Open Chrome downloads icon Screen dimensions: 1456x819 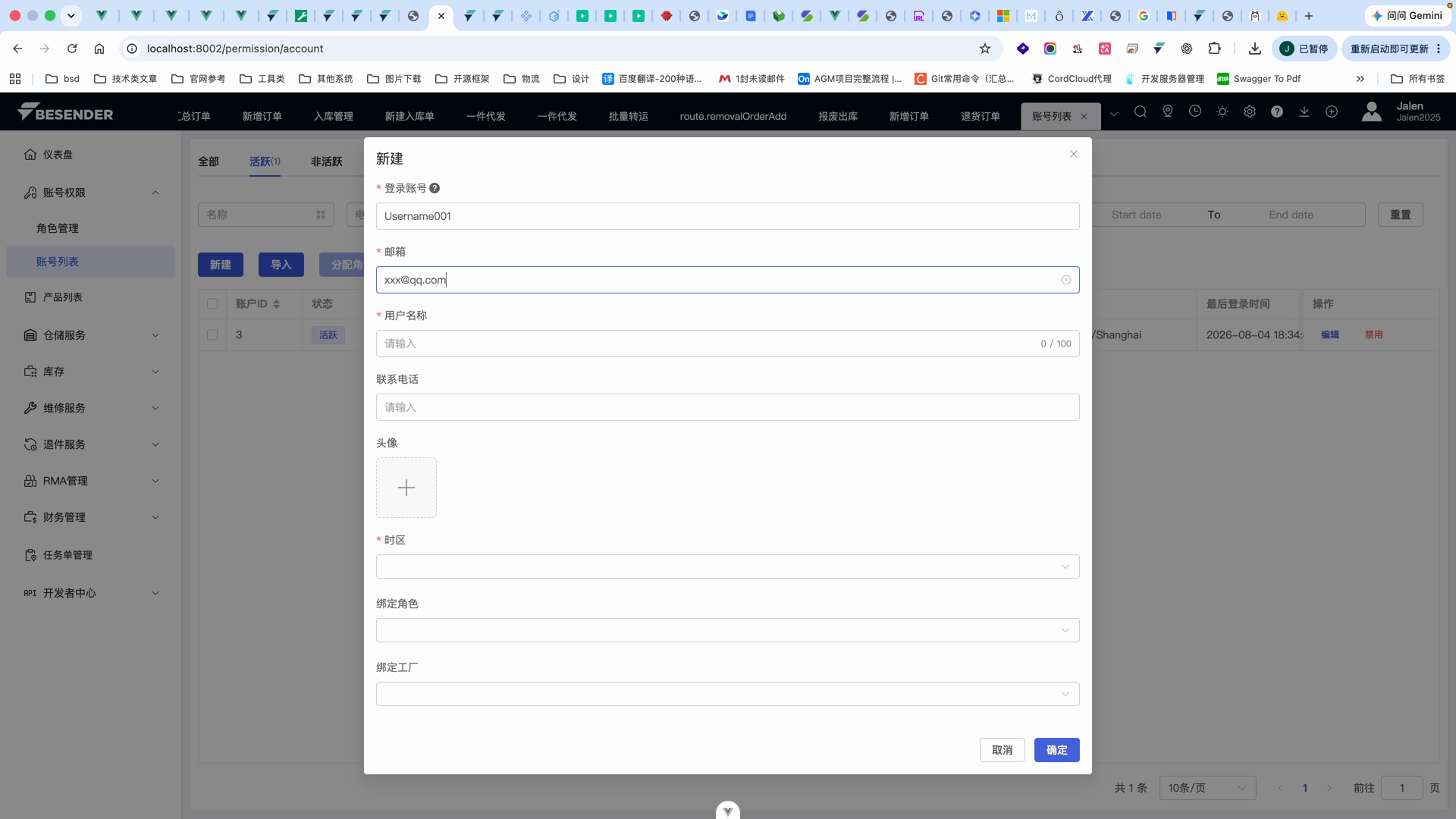point(1255,49)
